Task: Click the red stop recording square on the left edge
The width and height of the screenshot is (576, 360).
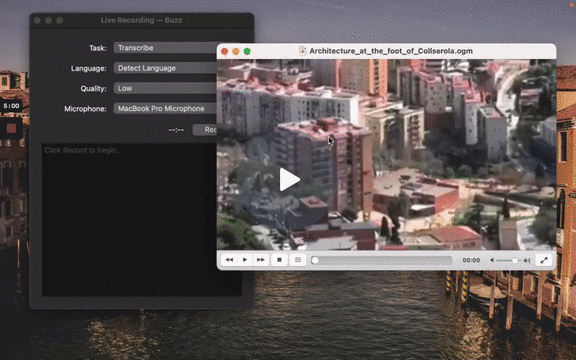Action: pyautogui.click(x=11, y=128)
